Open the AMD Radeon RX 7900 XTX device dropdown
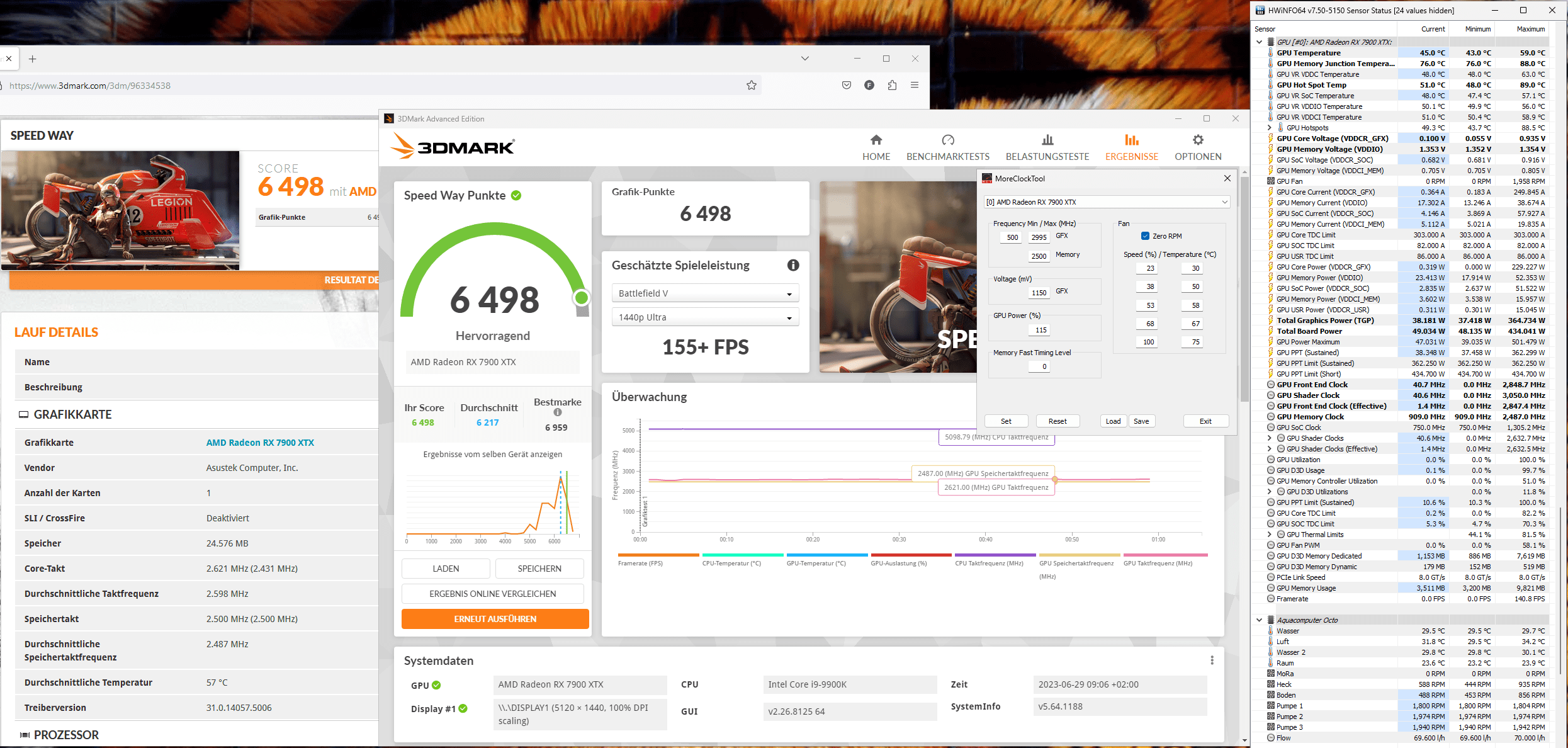 pos(1106,202)
